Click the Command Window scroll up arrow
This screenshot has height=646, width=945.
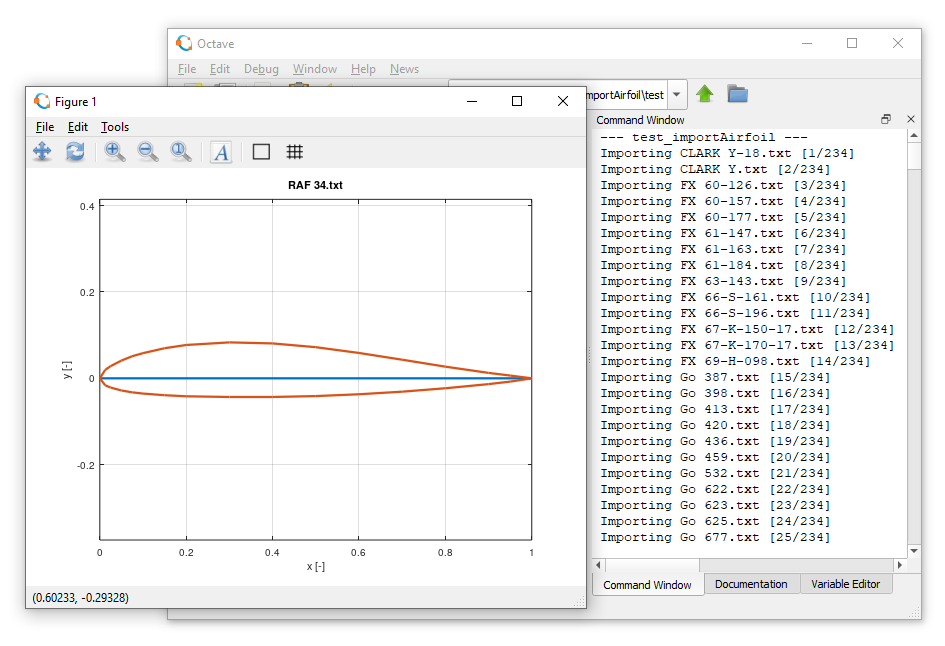click(x=914, y=136)
